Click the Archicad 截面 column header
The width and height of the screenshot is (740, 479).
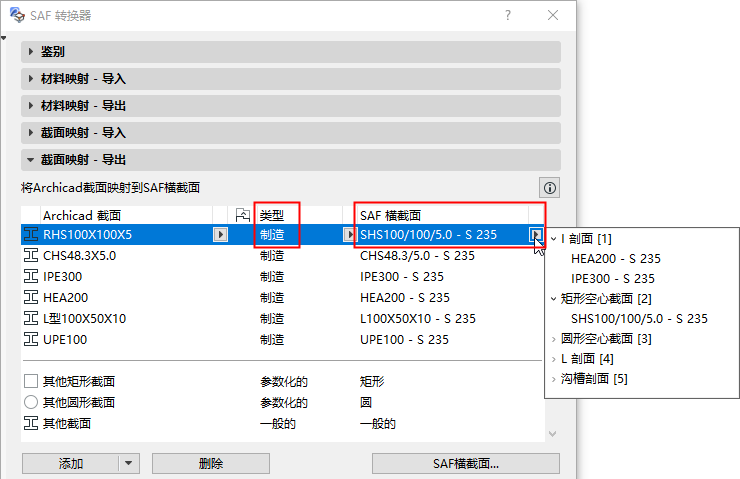click(x=82, y=216)
